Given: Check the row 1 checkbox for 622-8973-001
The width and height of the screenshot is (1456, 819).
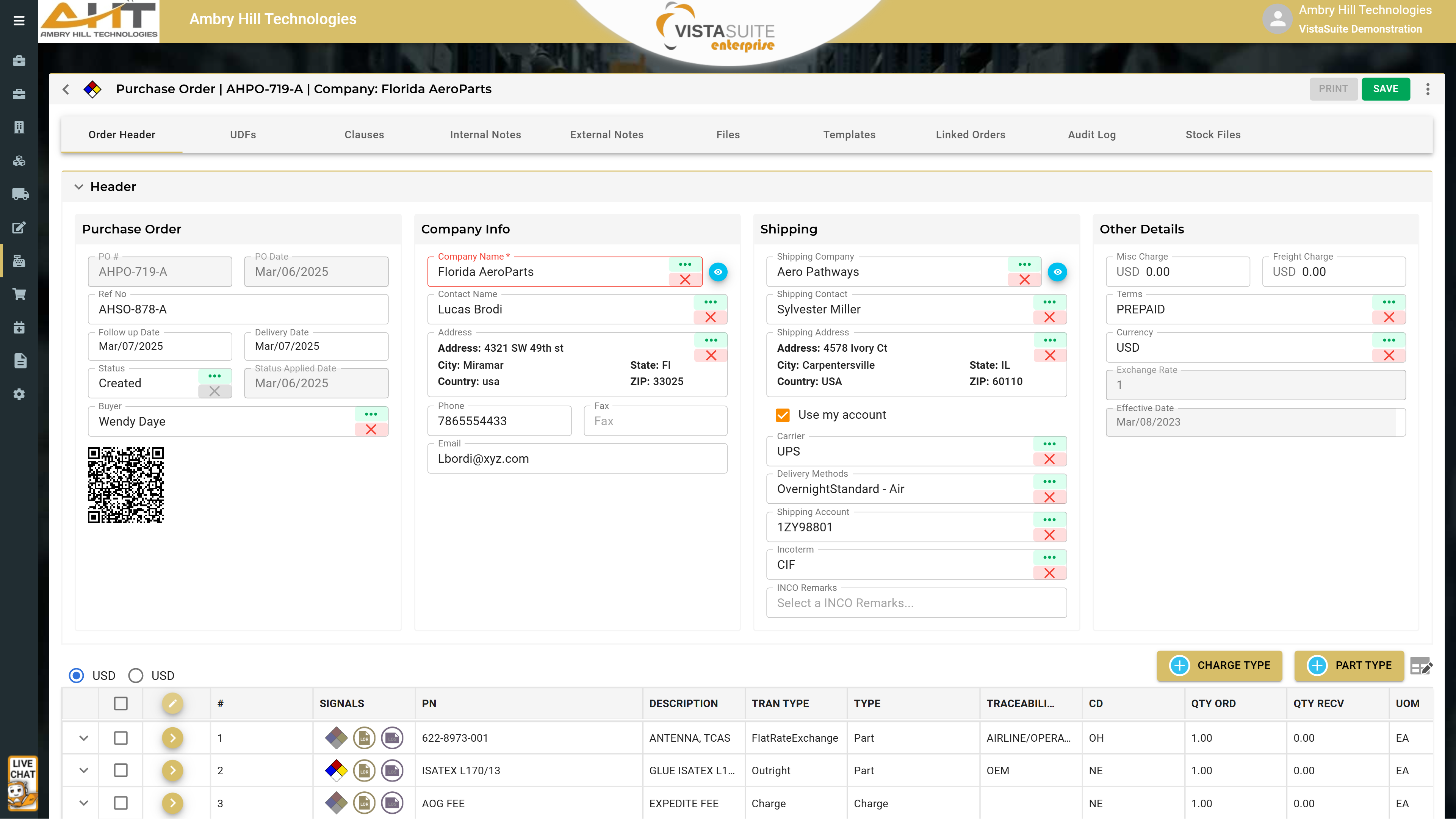Looking at the screenshot, I should point(121,738).
